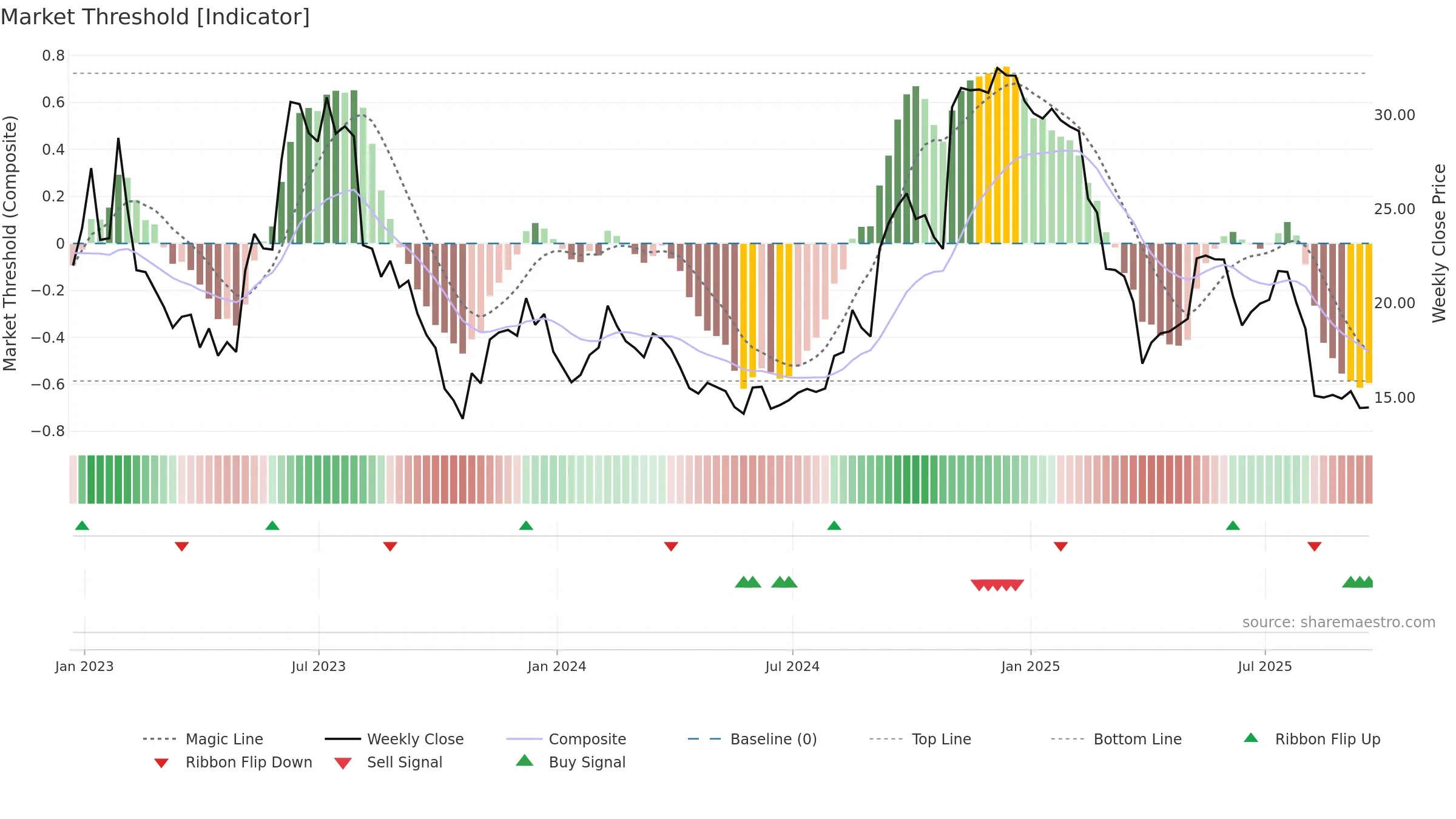Toggle the Composite line in the legend
The width and height of the screenshot is (1456, 819).
[566, 739]
